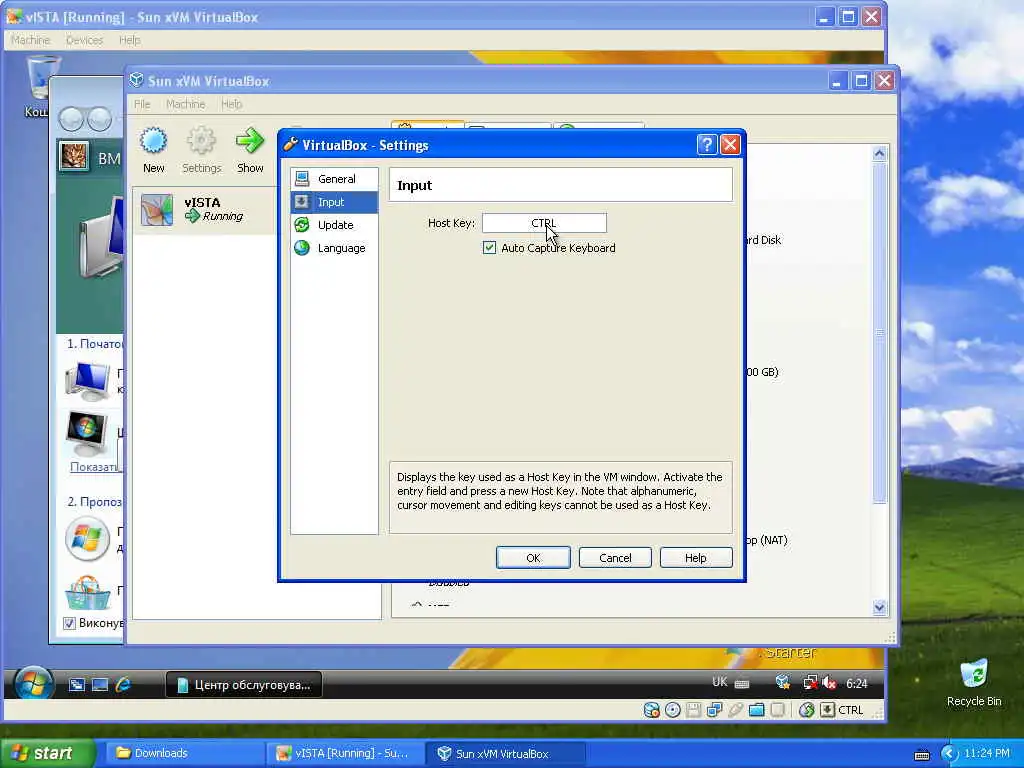This screenshot has width=1024, height=768.
Task: Toggle Auto Capture Keyboard checkbox
Action: point(489,248)
